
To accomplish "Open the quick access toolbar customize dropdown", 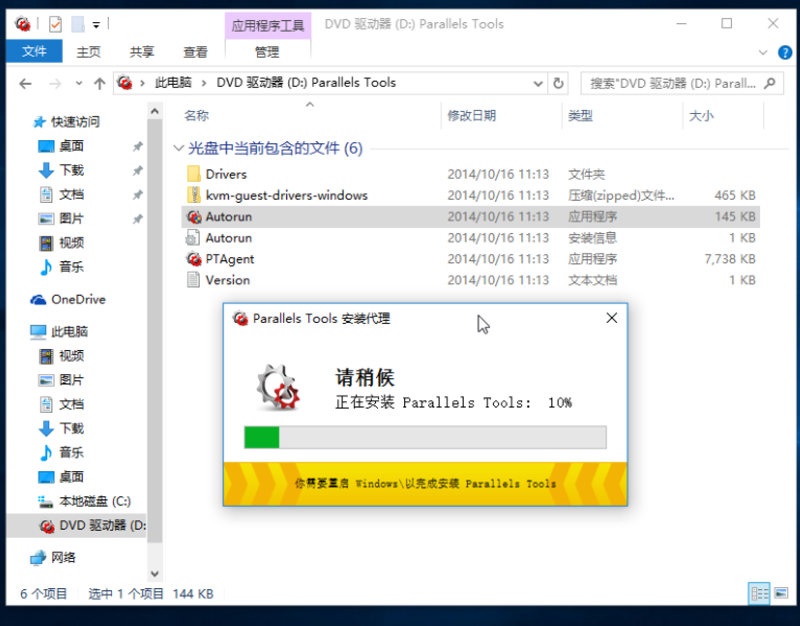I will point(96,24).
